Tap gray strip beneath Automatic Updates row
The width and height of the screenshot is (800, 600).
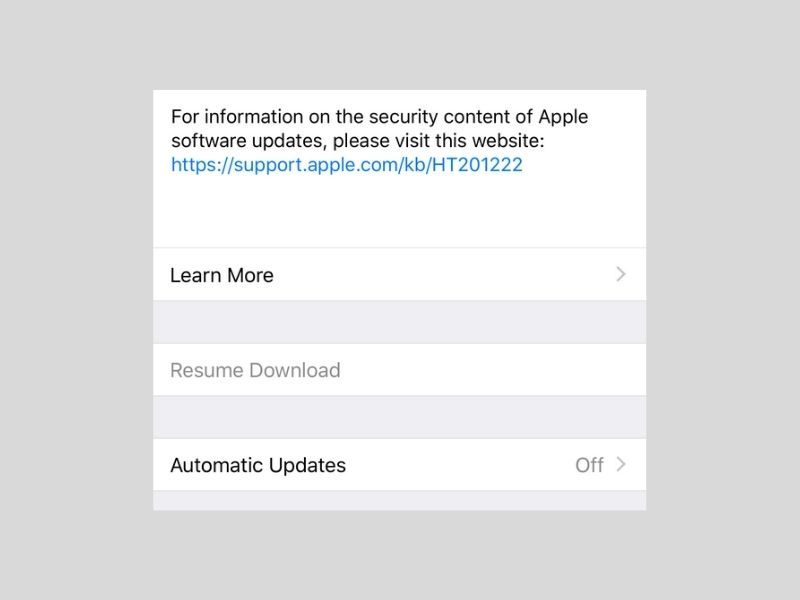pyautogui.click(x=399, y=501)
